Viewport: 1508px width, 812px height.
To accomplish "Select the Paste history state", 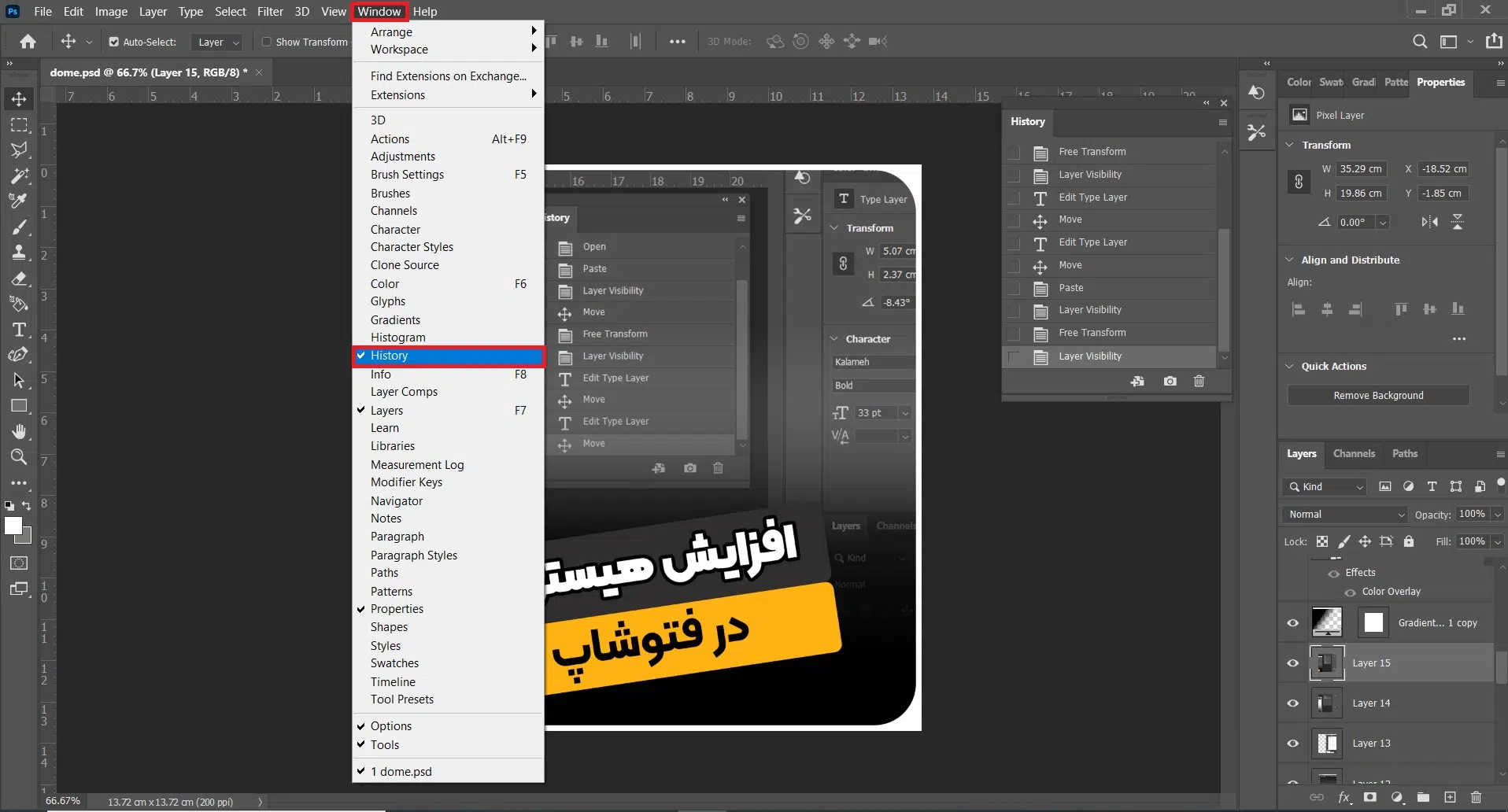I will click(1070, 288).
